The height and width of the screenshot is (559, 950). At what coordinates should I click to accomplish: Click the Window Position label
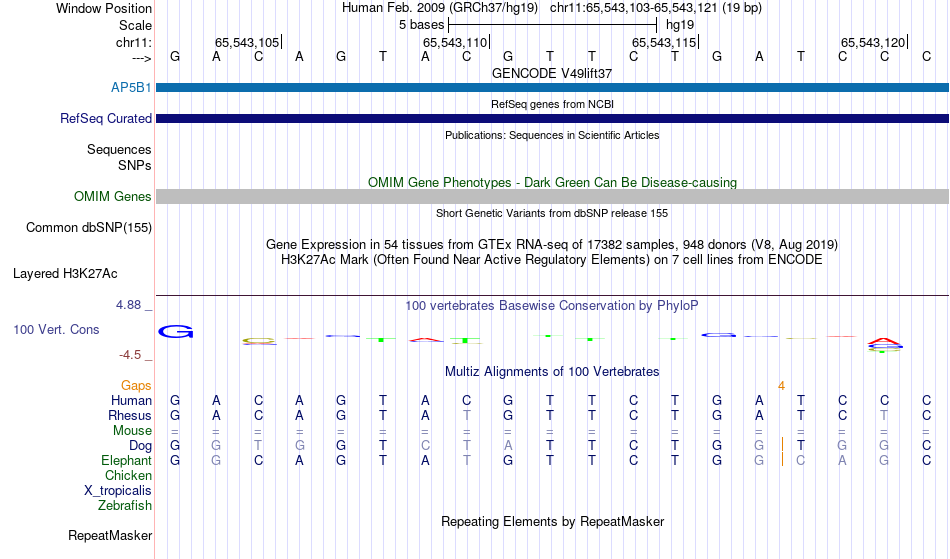[x=104, y=8]
